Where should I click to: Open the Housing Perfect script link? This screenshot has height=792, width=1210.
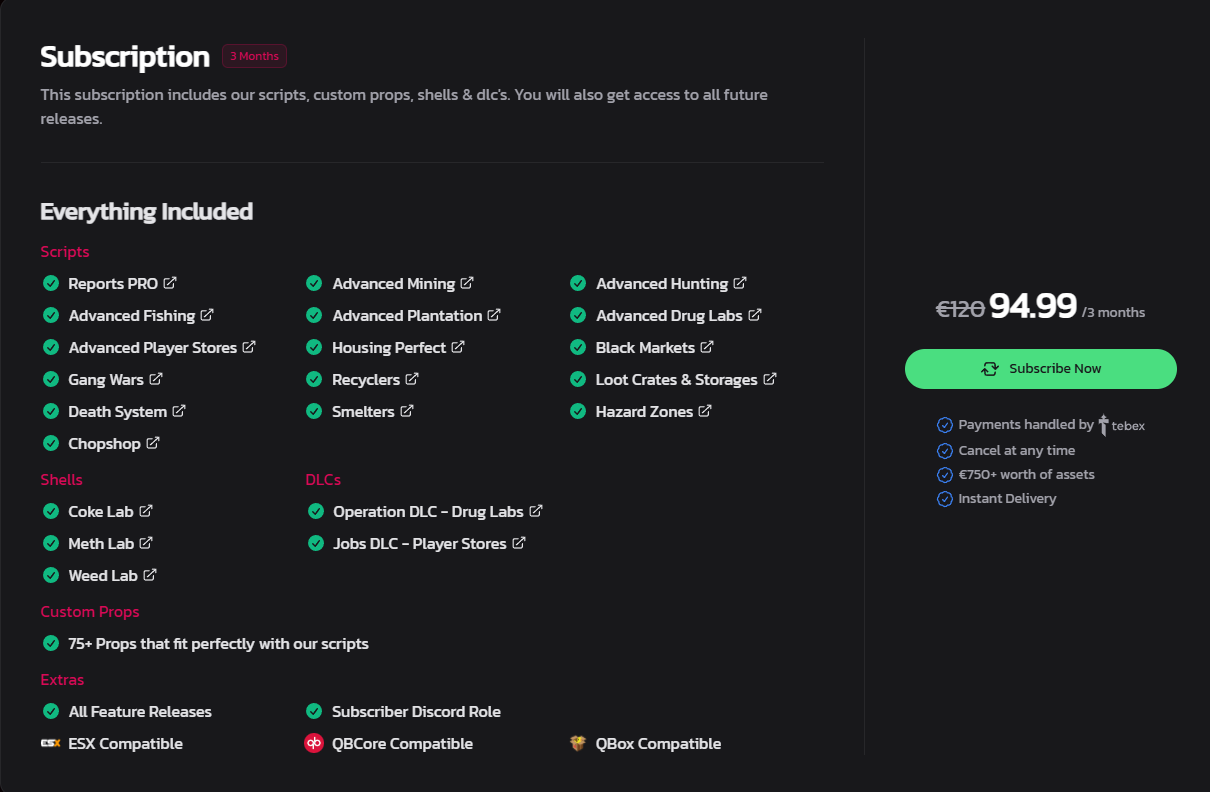click(398, 348)
